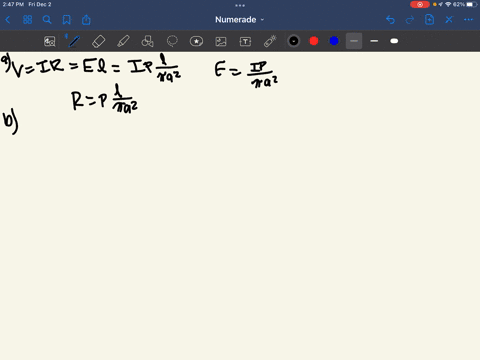480x360 pixels.
Task: Select the thinnest stroke width
Action: (x=354, y=41)
